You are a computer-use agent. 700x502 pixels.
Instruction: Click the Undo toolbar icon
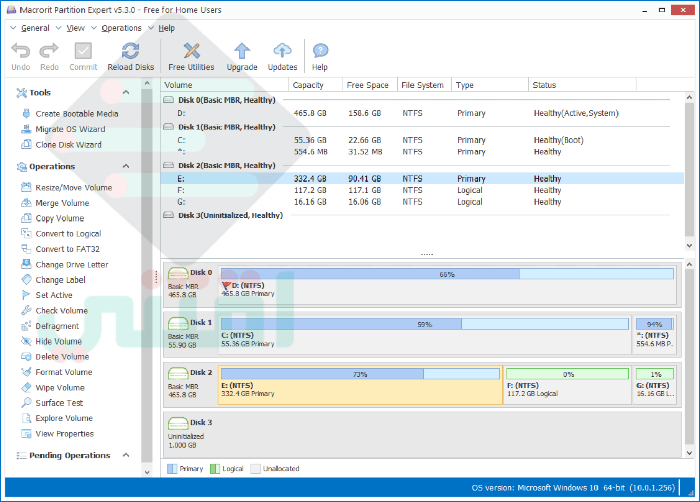(21, 51)
